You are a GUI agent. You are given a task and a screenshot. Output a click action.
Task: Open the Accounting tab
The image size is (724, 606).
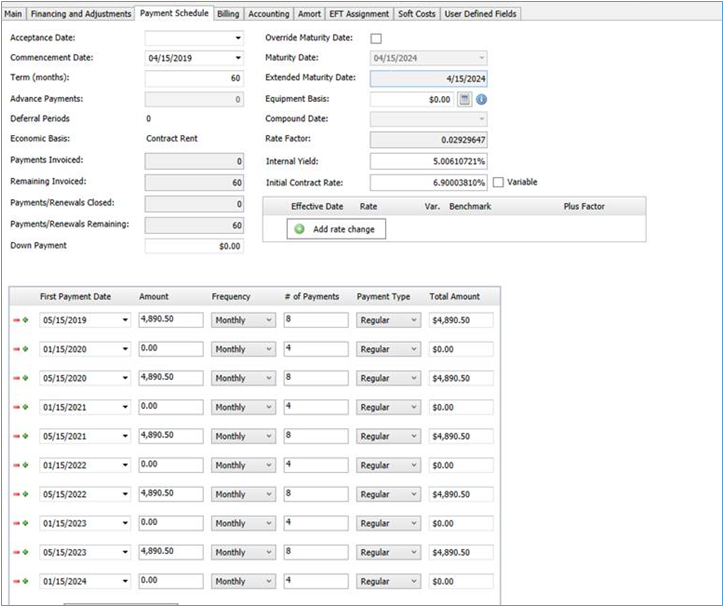pos(269,14)
